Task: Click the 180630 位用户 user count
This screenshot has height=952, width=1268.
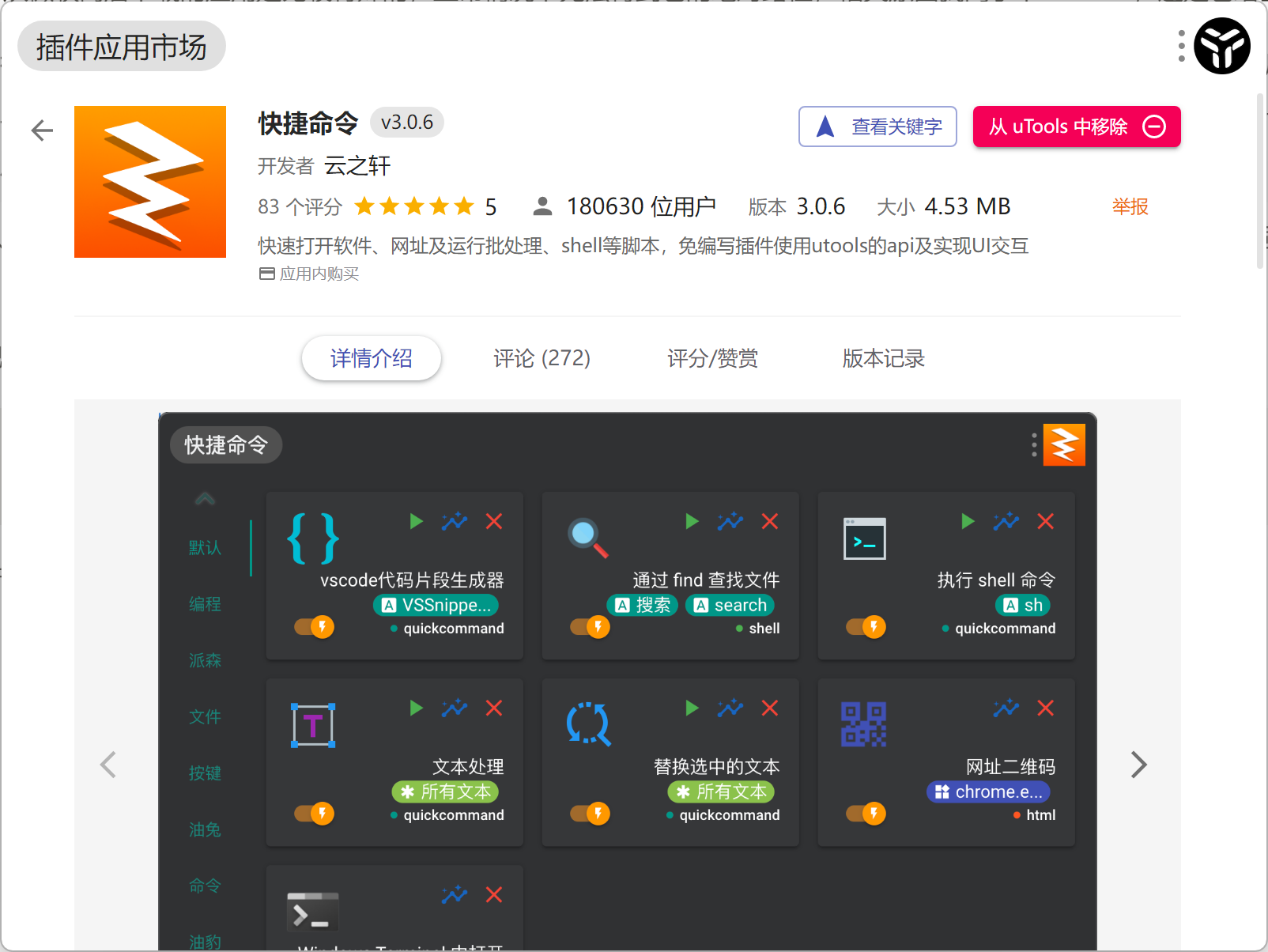Action: coord(625,207)
